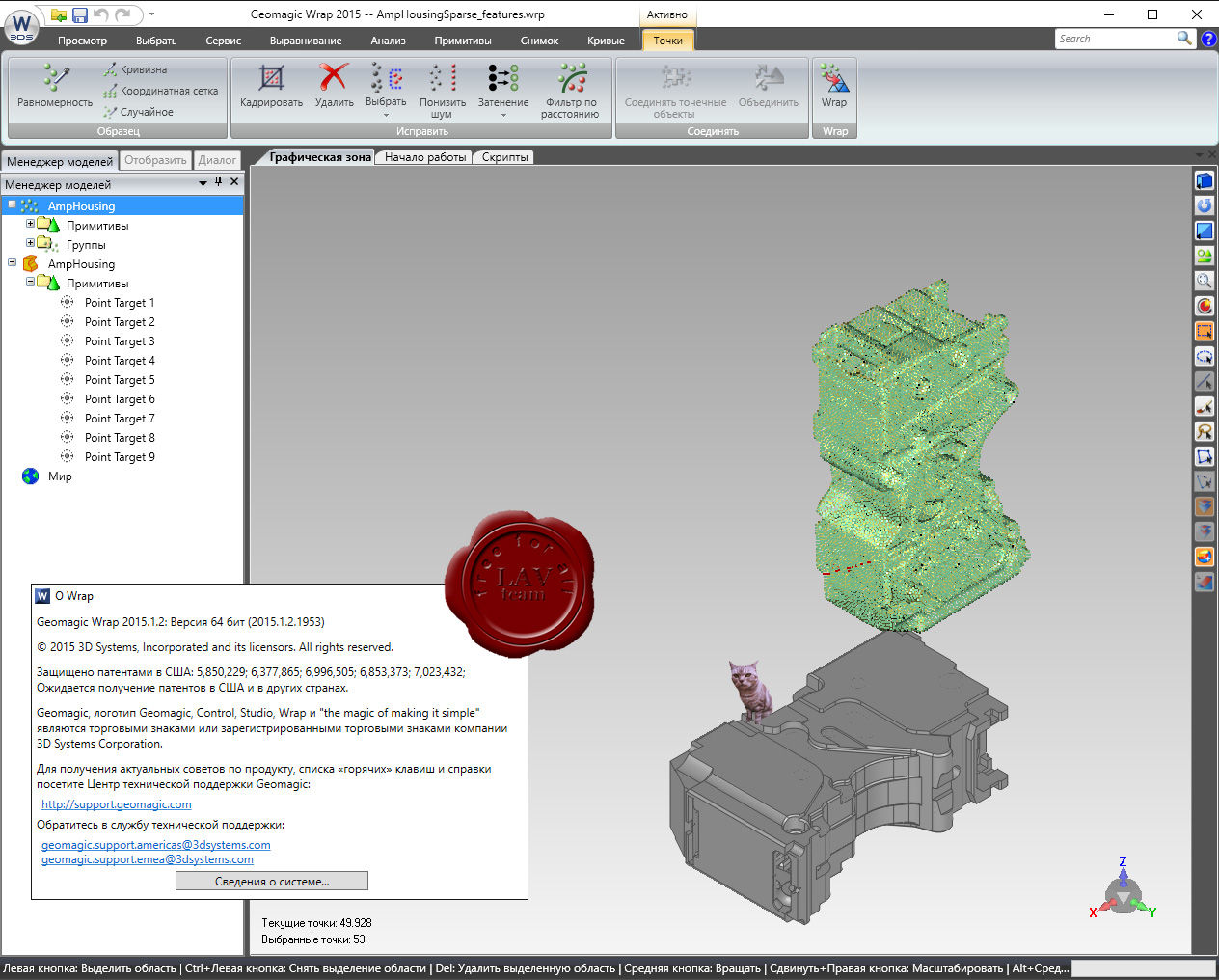Open the http://support.geomagic.com link
Viewport: 1219px width, 980px height.
[x=116, y=804]
